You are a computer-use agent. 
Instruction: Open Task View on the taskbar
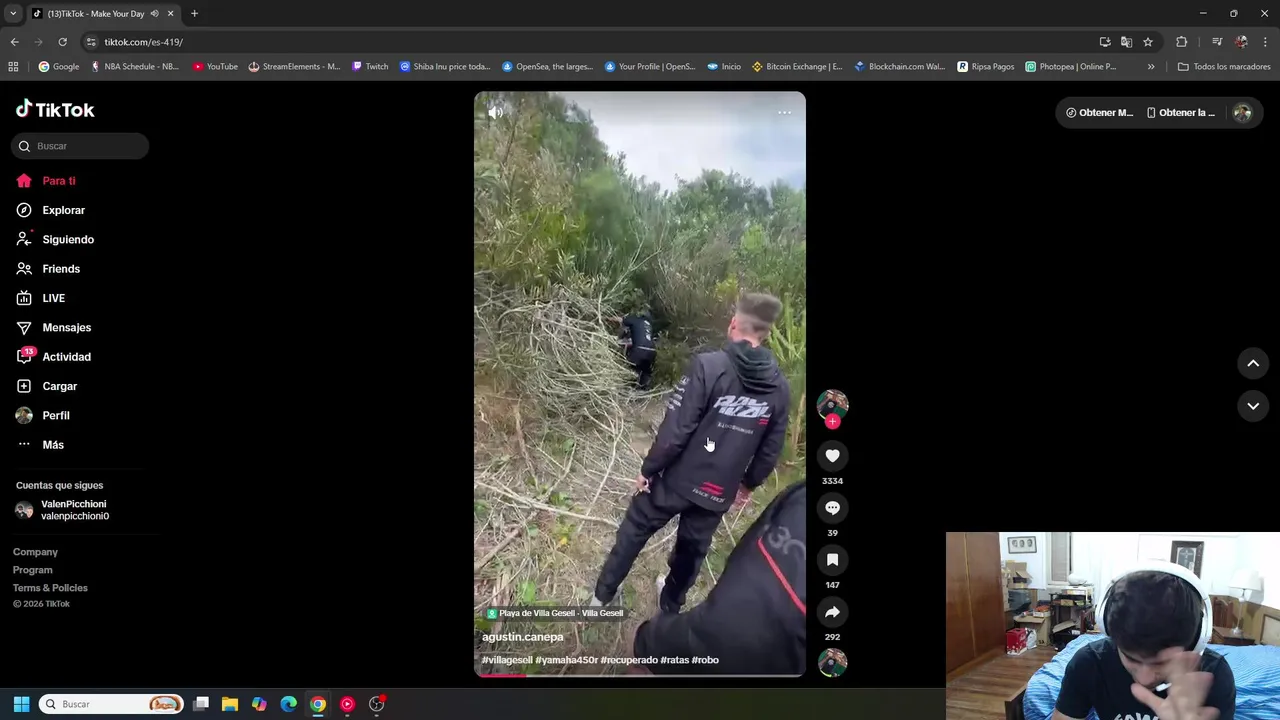(x=201, y=704)
